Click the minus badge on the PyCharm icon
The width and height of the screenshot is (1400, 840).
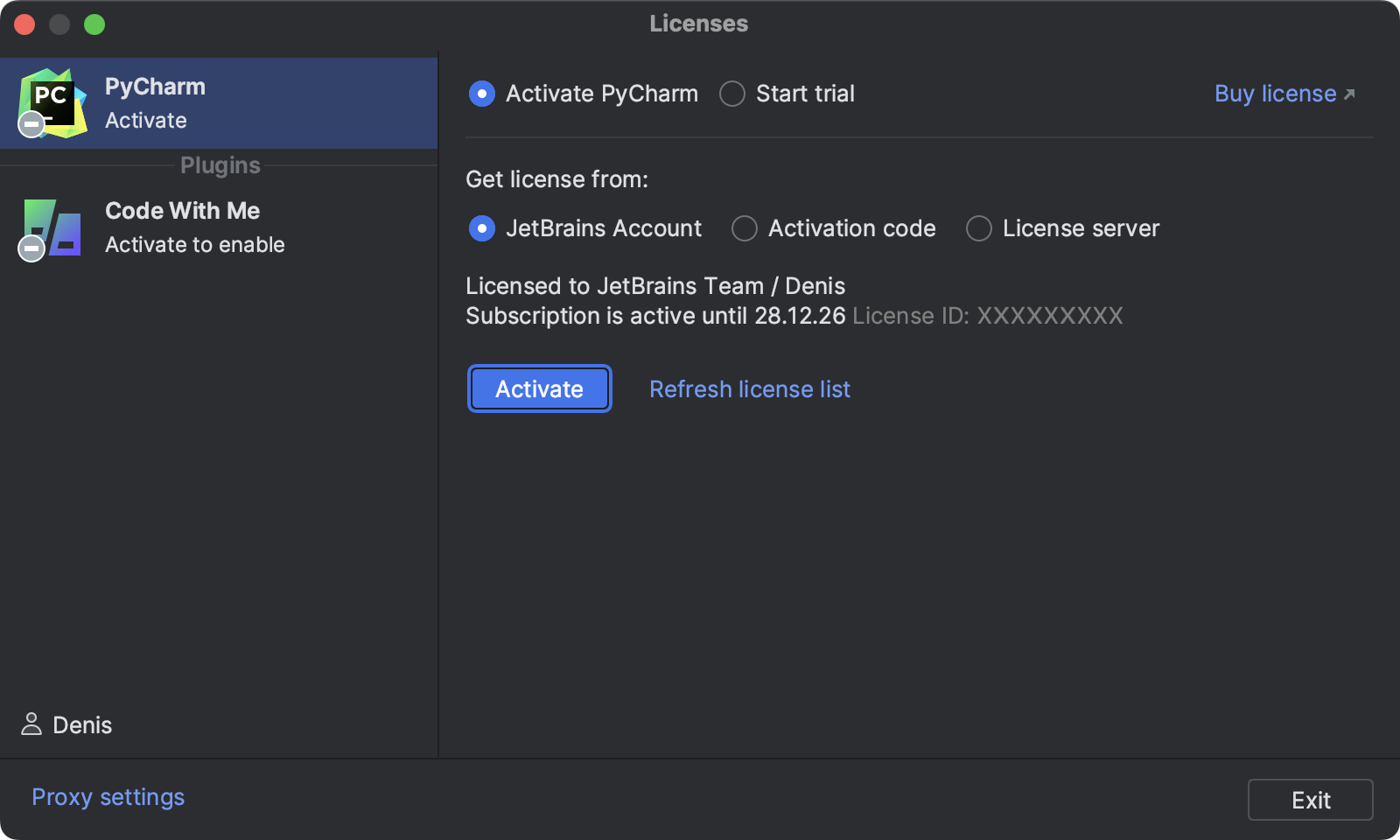[x=31, y=123]
